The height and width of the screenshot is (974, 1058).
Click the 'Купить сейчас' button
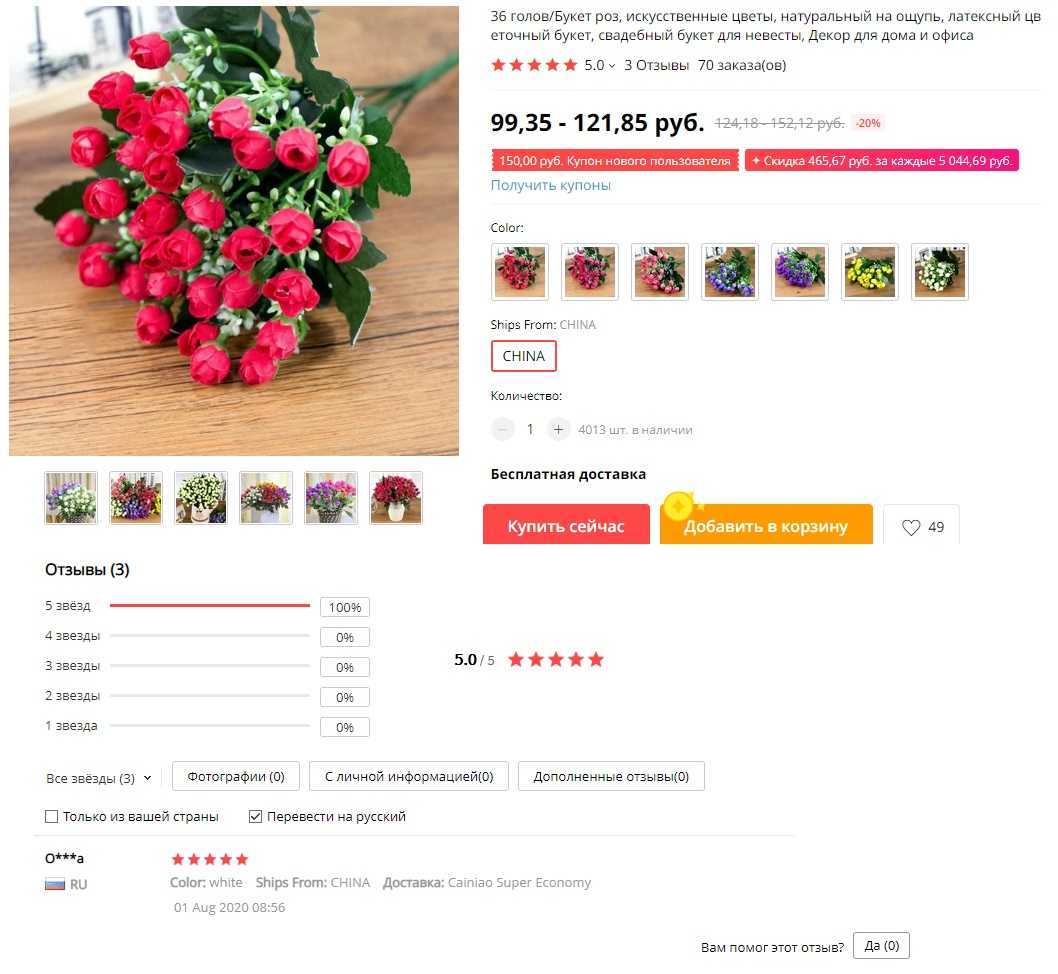(566, 525)
